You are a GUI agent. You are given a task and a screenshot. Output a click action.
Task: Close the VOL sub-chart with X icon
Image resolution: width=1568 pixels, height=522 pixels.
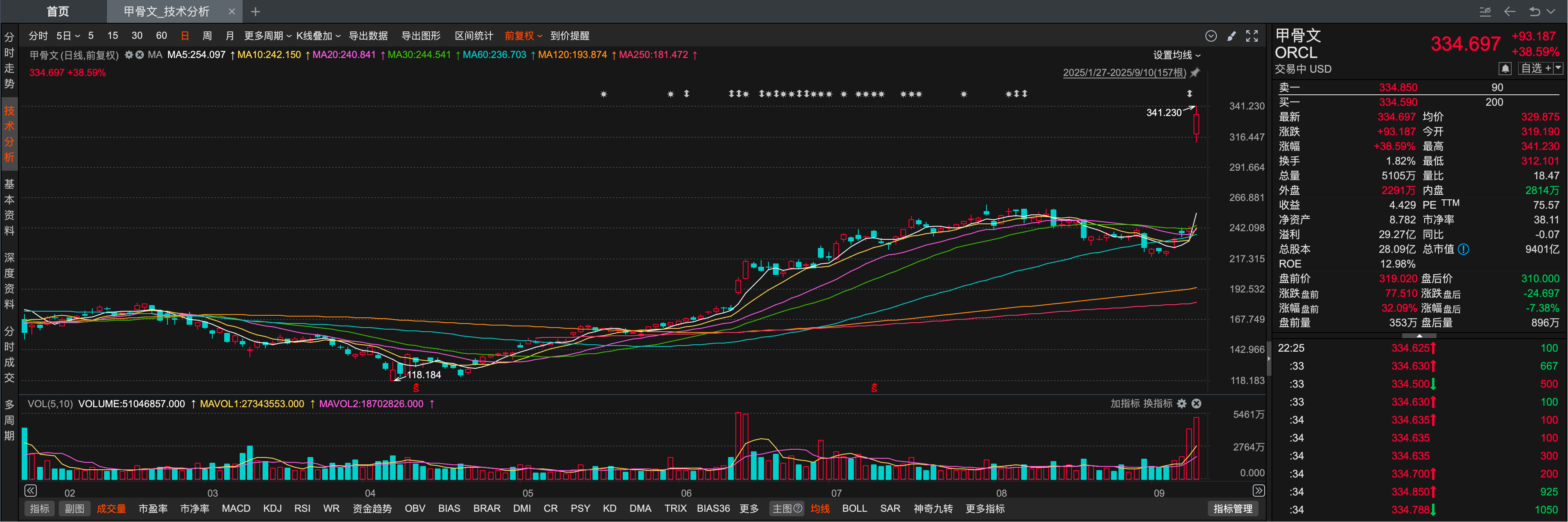1196,403
